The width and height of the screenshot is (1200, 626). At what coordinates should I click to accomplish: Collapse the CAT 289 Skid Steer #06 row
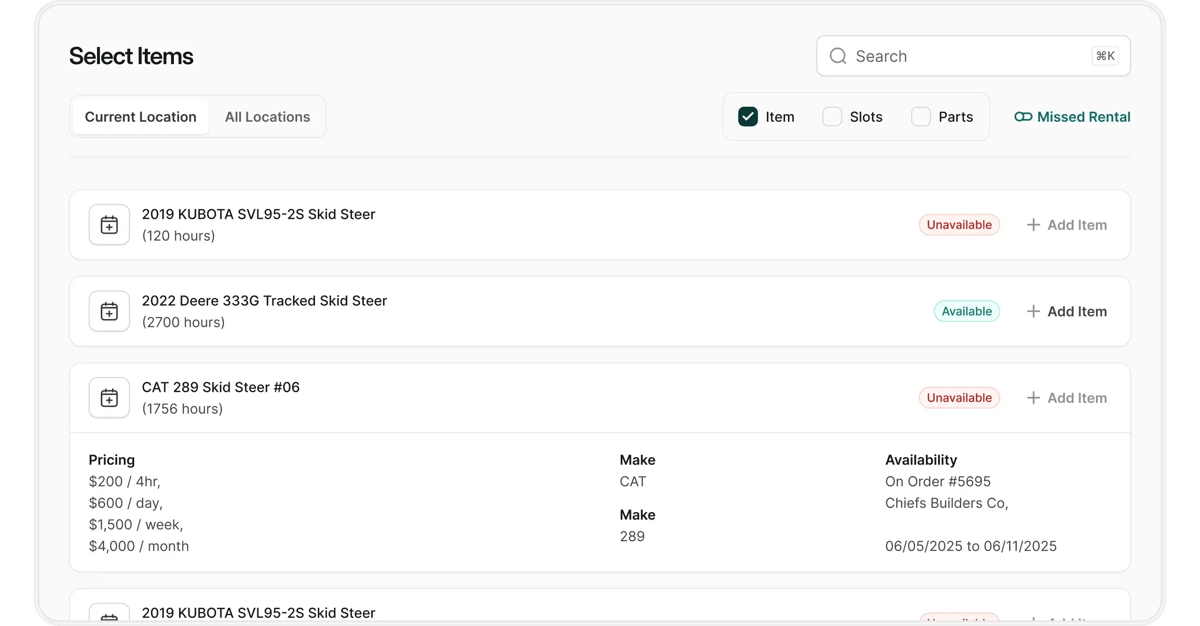600,398
